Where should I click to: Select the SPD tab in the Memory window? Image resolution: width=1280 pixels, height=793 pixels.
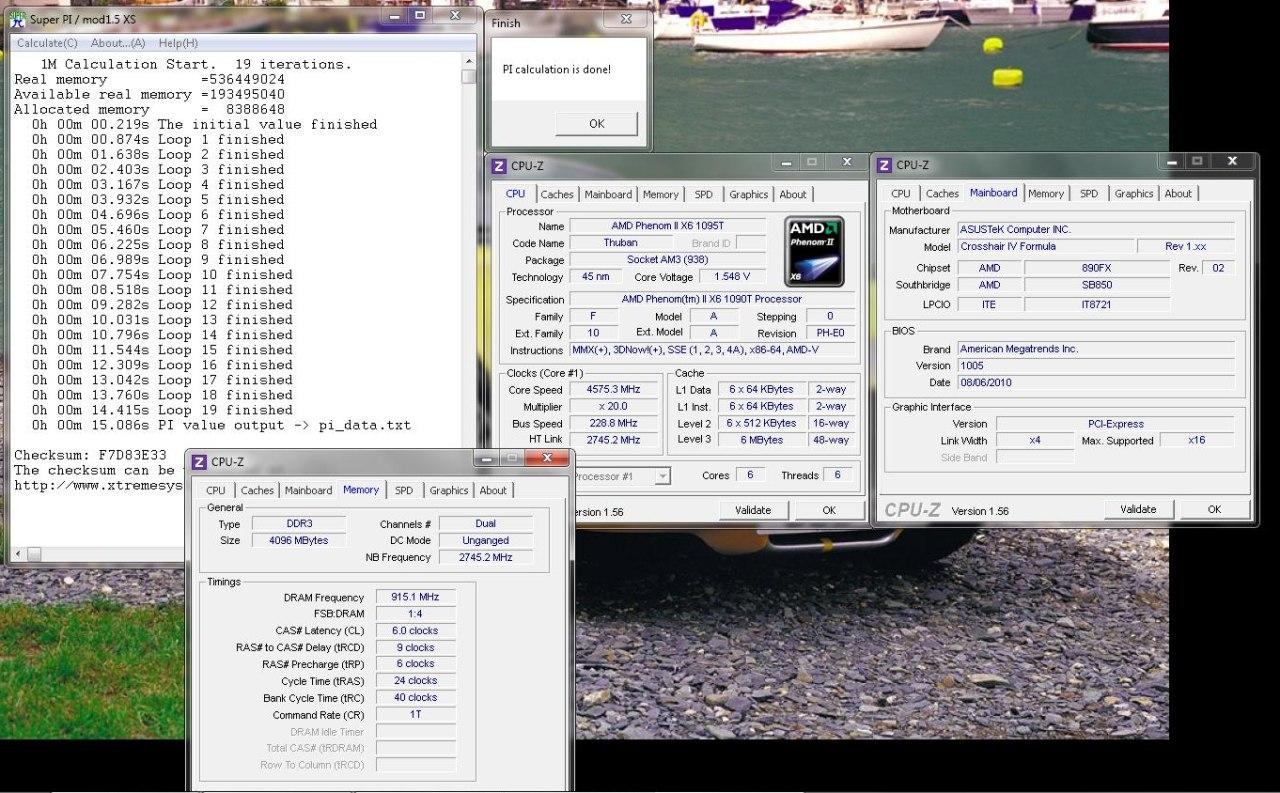pos(404,491)
